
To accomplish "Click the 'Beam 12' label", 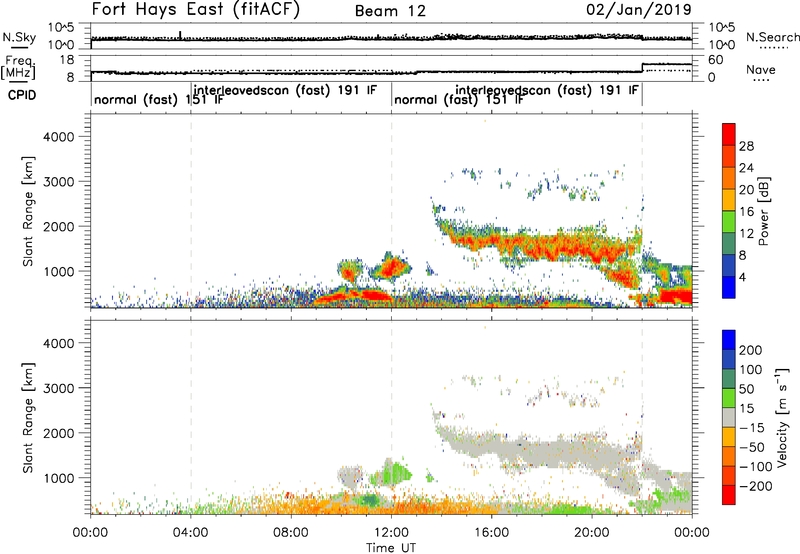I will pos(390,11).
